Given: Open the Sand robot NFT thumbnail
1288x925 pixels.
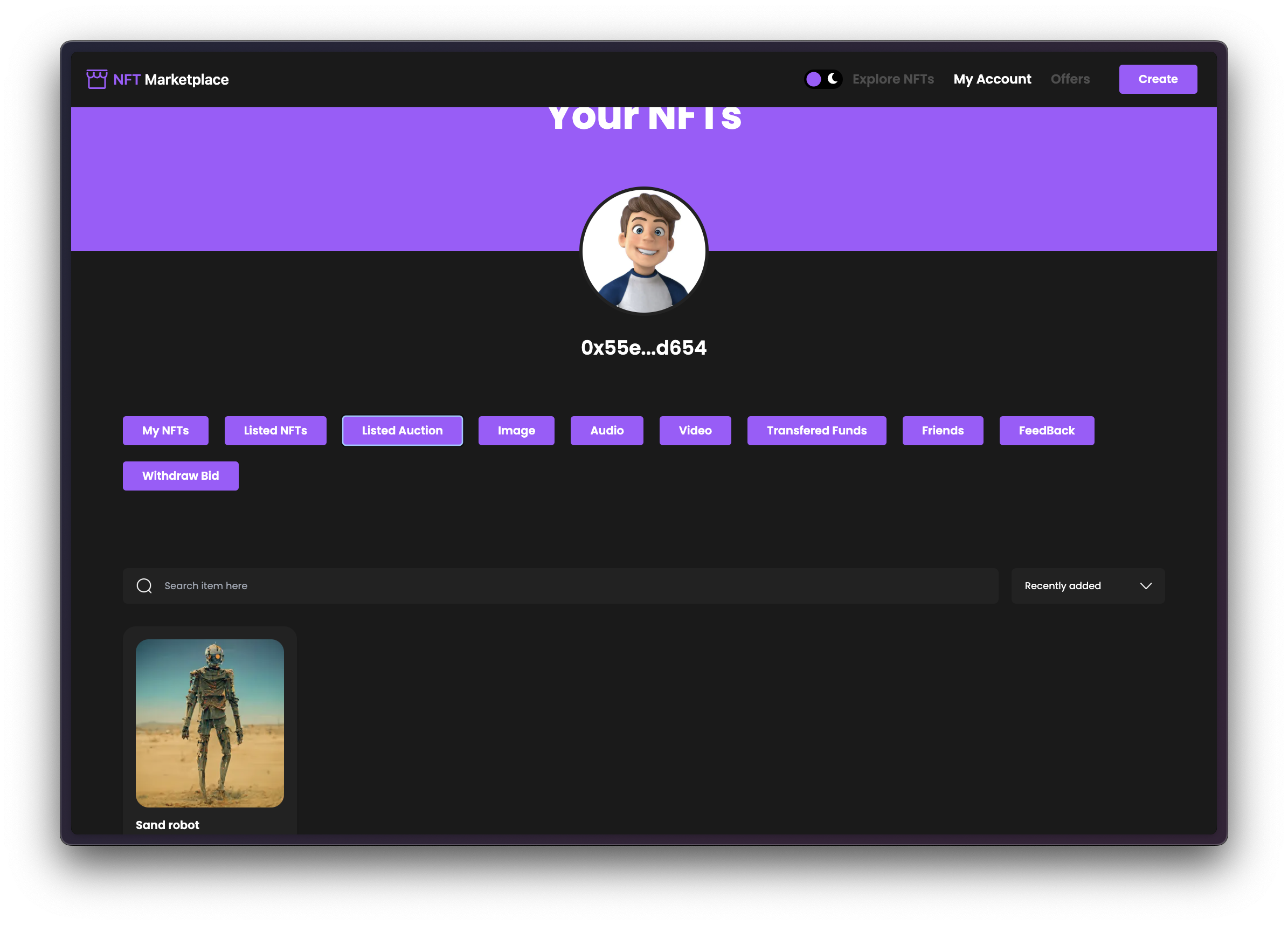Looking at the screenshot, I should tap(210, 723).
